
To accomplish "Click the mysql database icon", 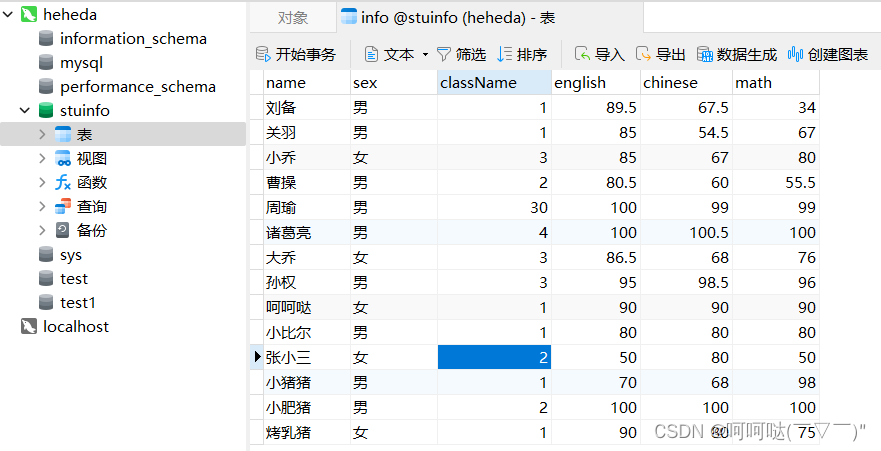I will click(46, 63).
